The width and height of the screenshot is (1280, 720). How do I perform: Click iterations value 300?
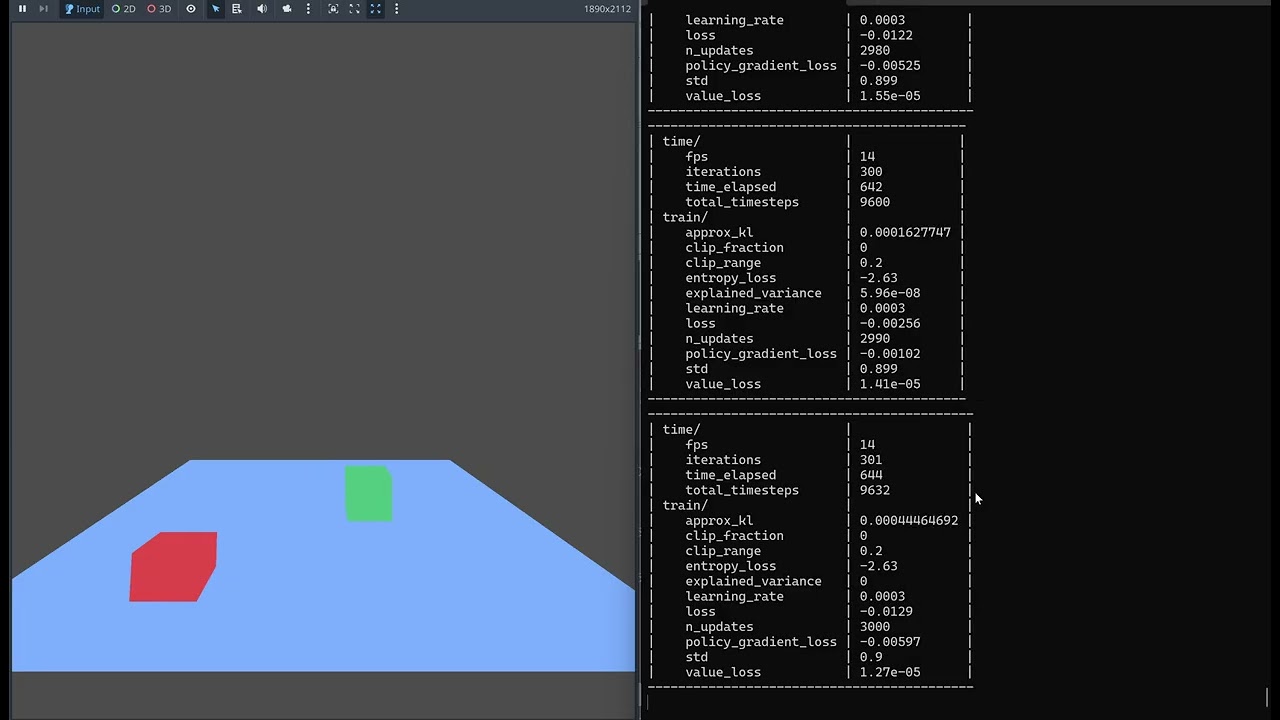coord(871,172)
